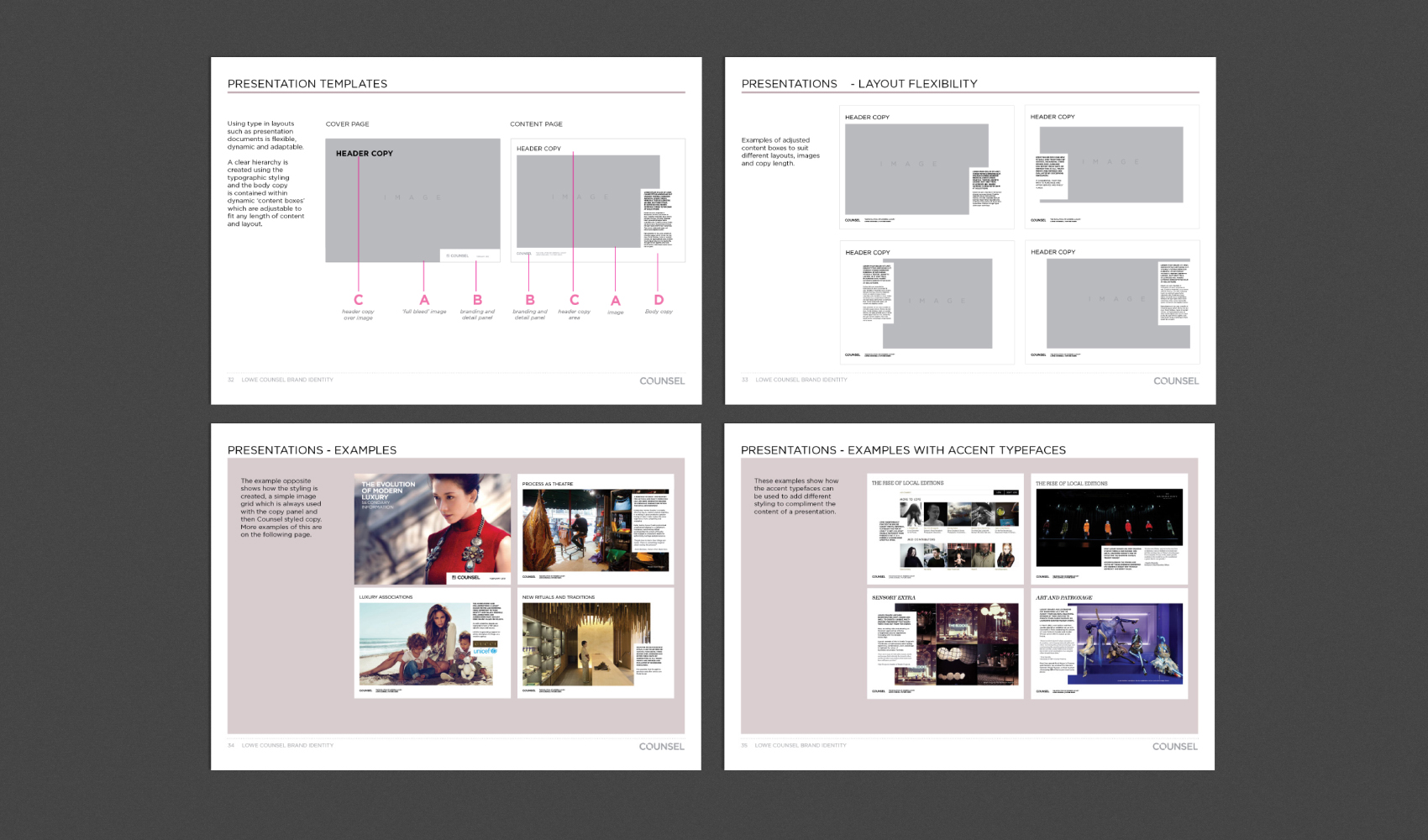
Task: Click the Examples With Accent Typefaces page heading
Action: (903, 450)
